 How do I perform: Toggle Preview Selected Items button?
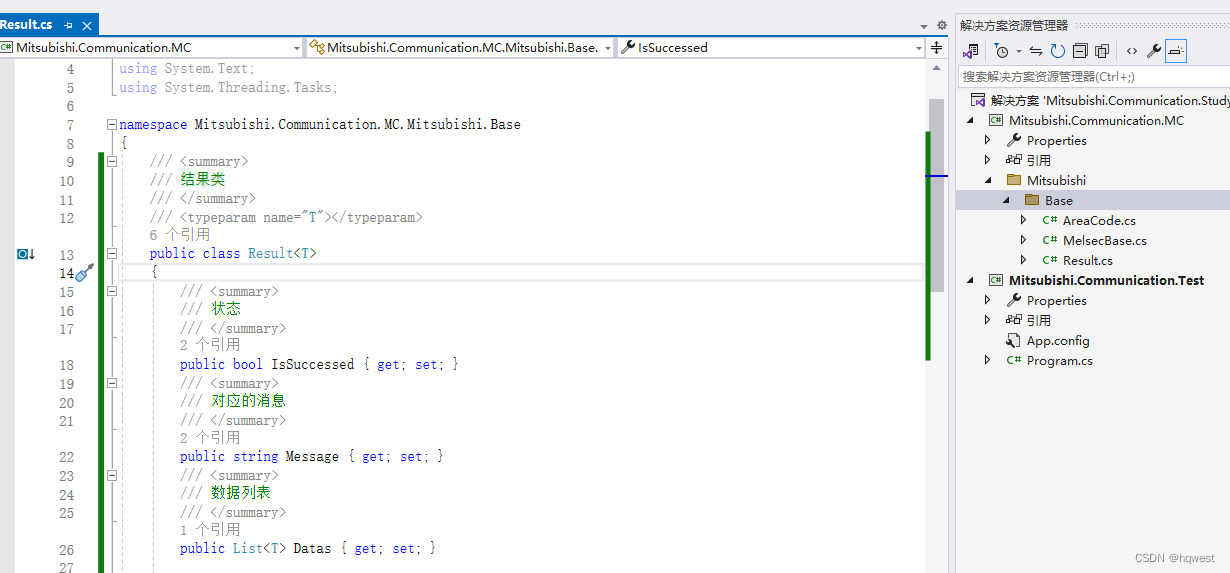[x=1176, y=51]
